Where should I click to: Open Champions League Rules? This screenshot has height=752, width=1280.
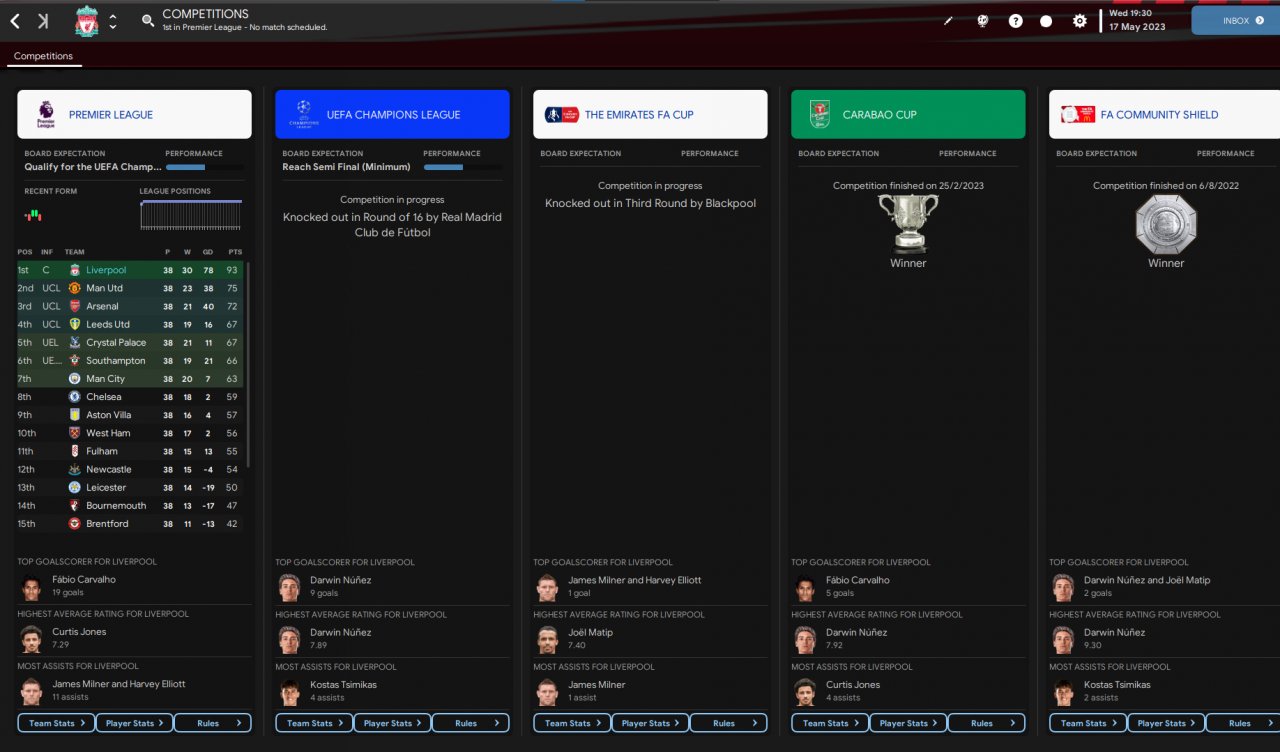tap(470, 723)
